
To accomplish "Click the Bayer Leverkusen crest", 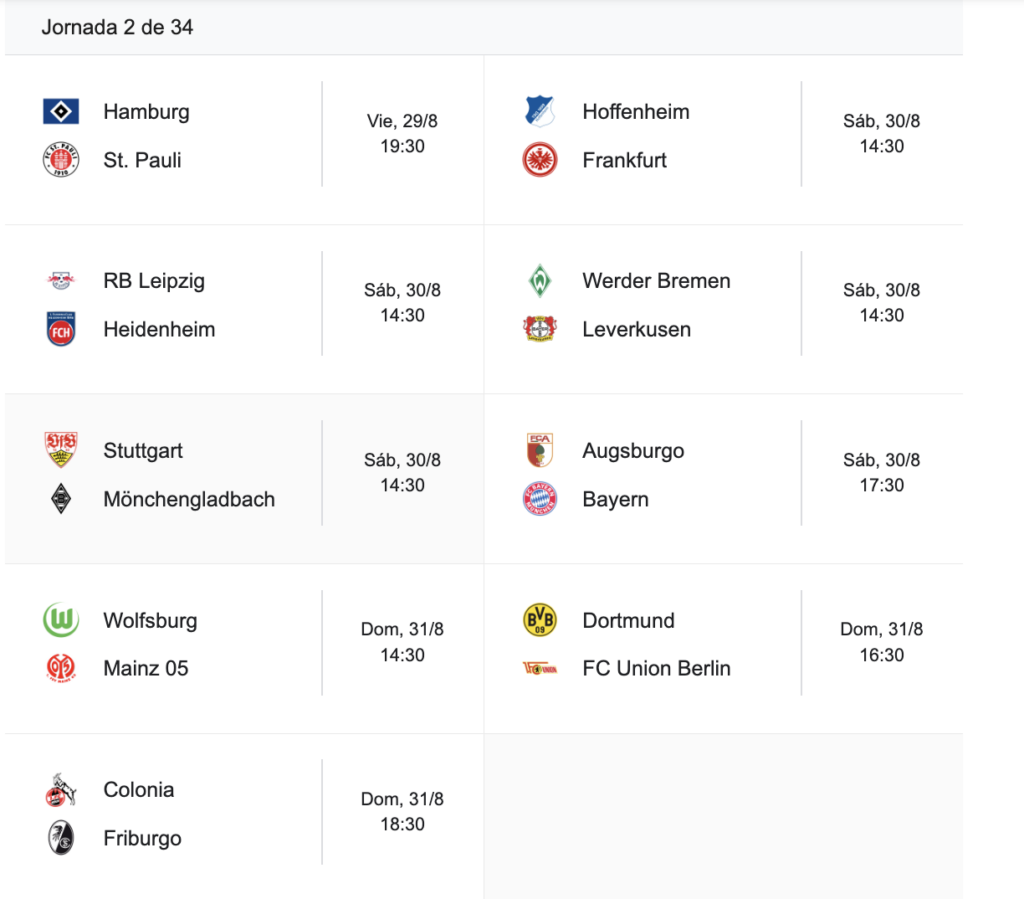I will (x=540, y=329).
